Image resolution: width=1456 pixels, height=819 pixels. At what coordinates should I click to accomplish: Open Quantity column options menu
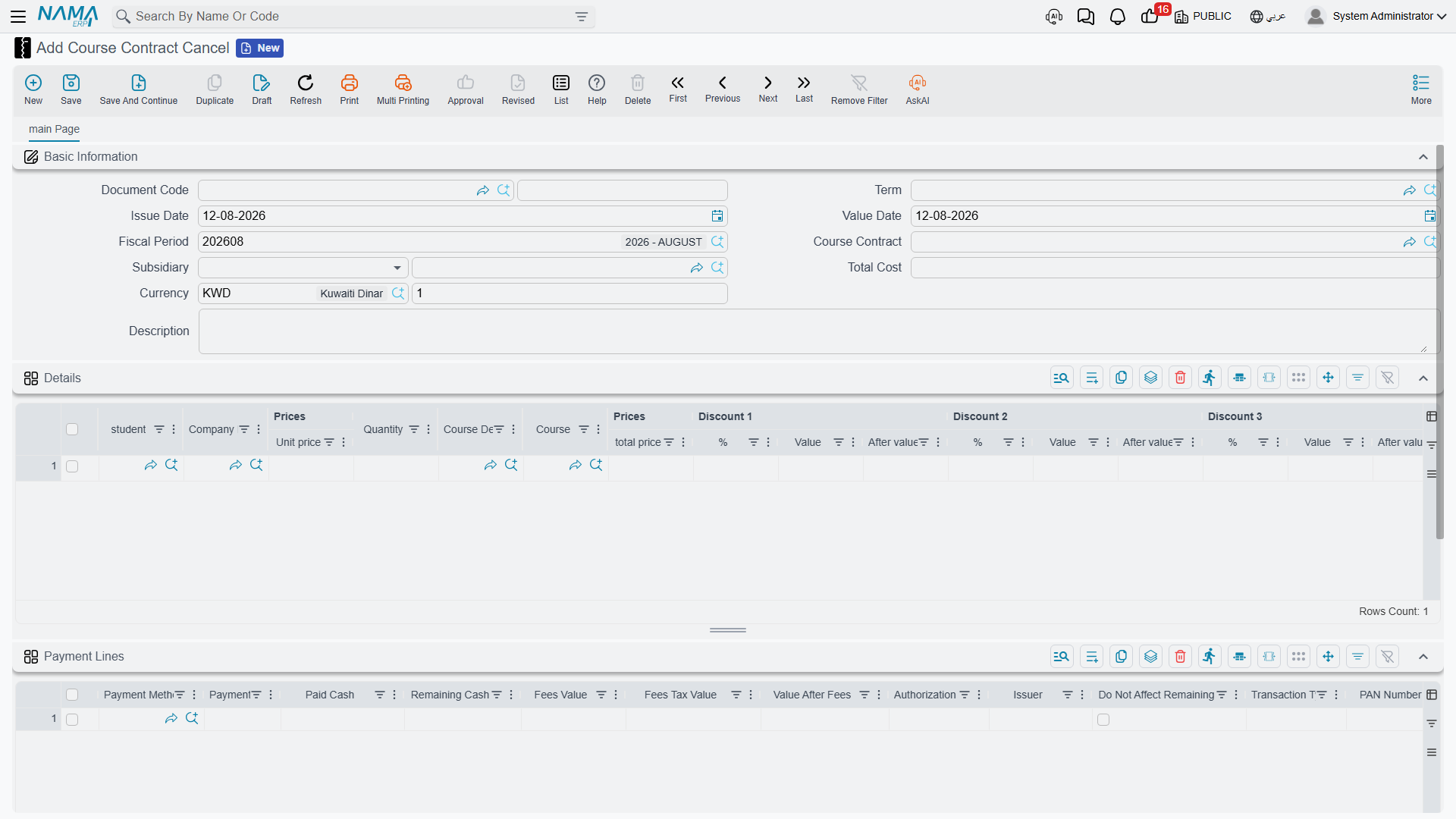pyautogui.click(x=428, y=429)
